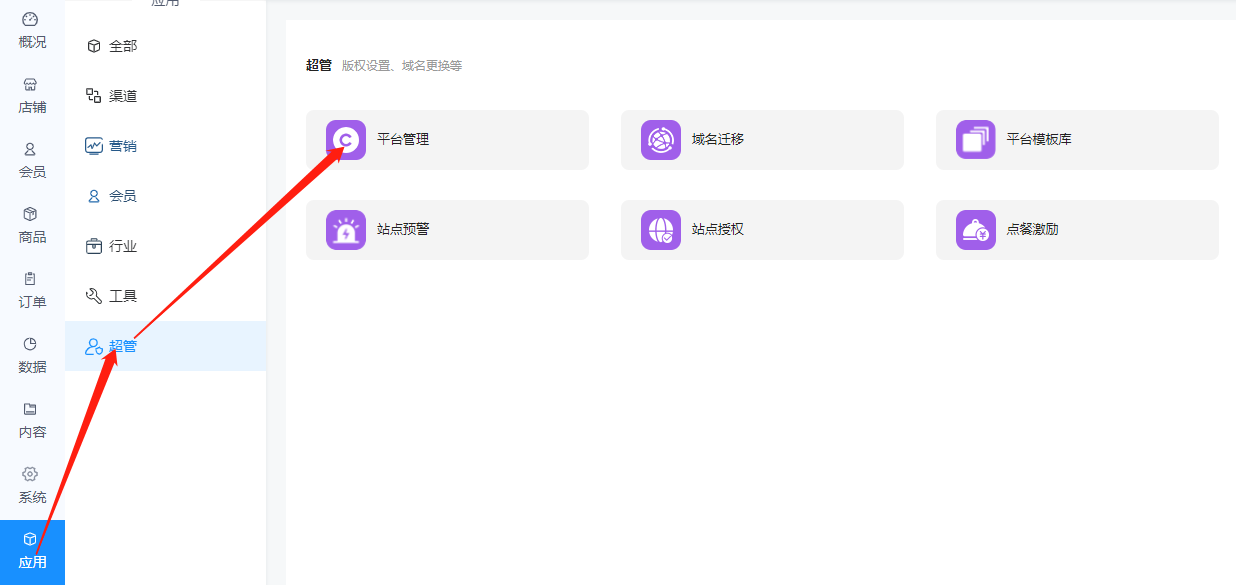
Task: Click the 行业 briefcase icon
Action: tap(94, 246)
